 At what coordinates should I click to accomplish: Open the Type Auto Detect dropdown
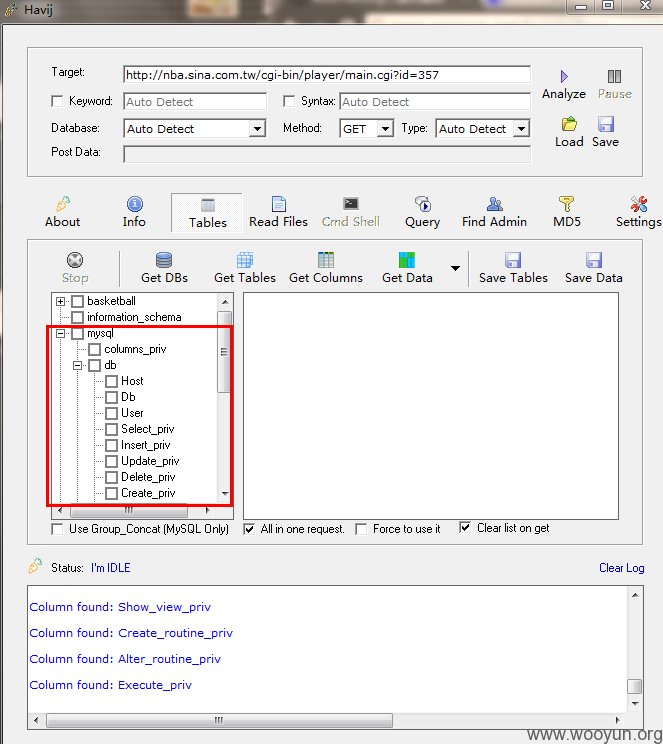521,129
